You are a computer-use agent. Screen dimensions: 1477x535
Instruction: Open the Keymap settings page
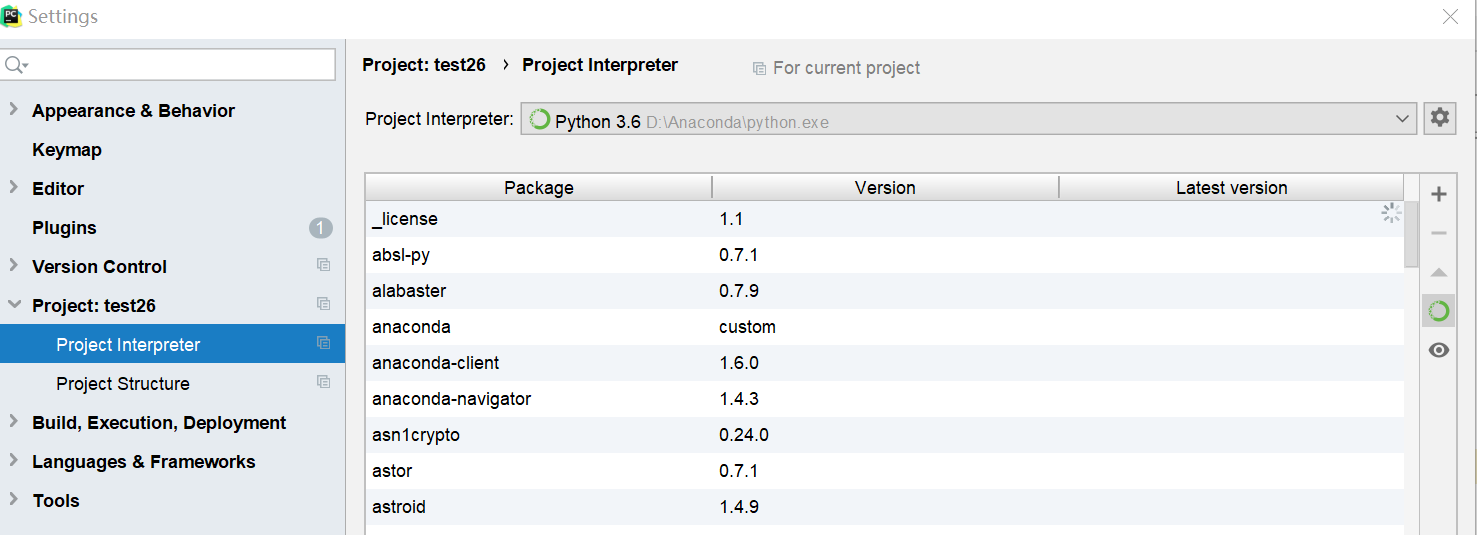point(67,150)
